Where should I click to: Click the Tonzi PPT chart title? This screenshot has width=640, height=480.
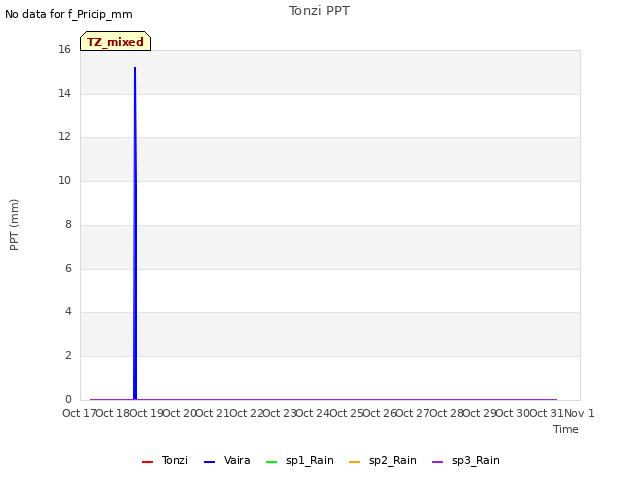(x=319, y=11)
